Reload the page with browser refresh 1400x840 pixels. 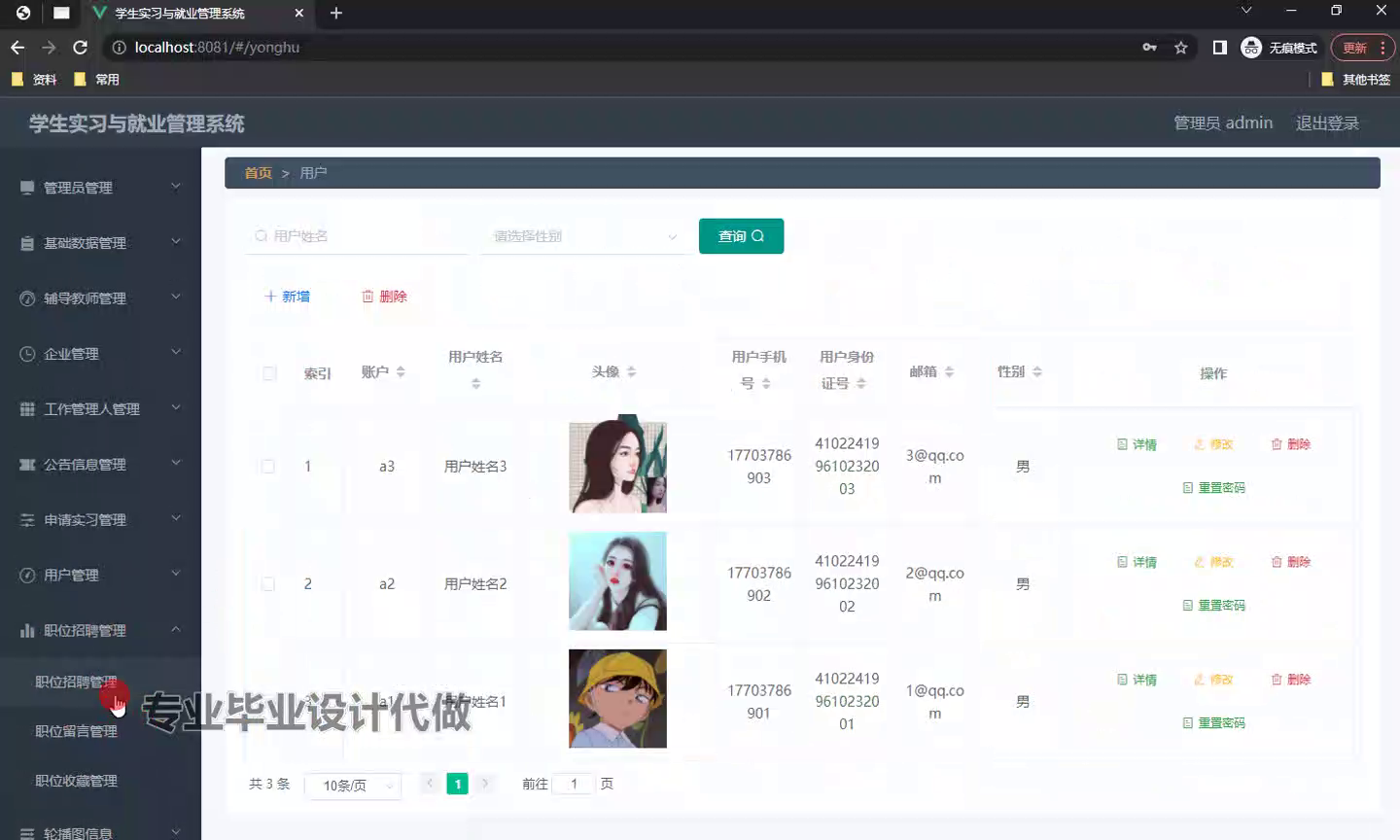pos(81,47)
